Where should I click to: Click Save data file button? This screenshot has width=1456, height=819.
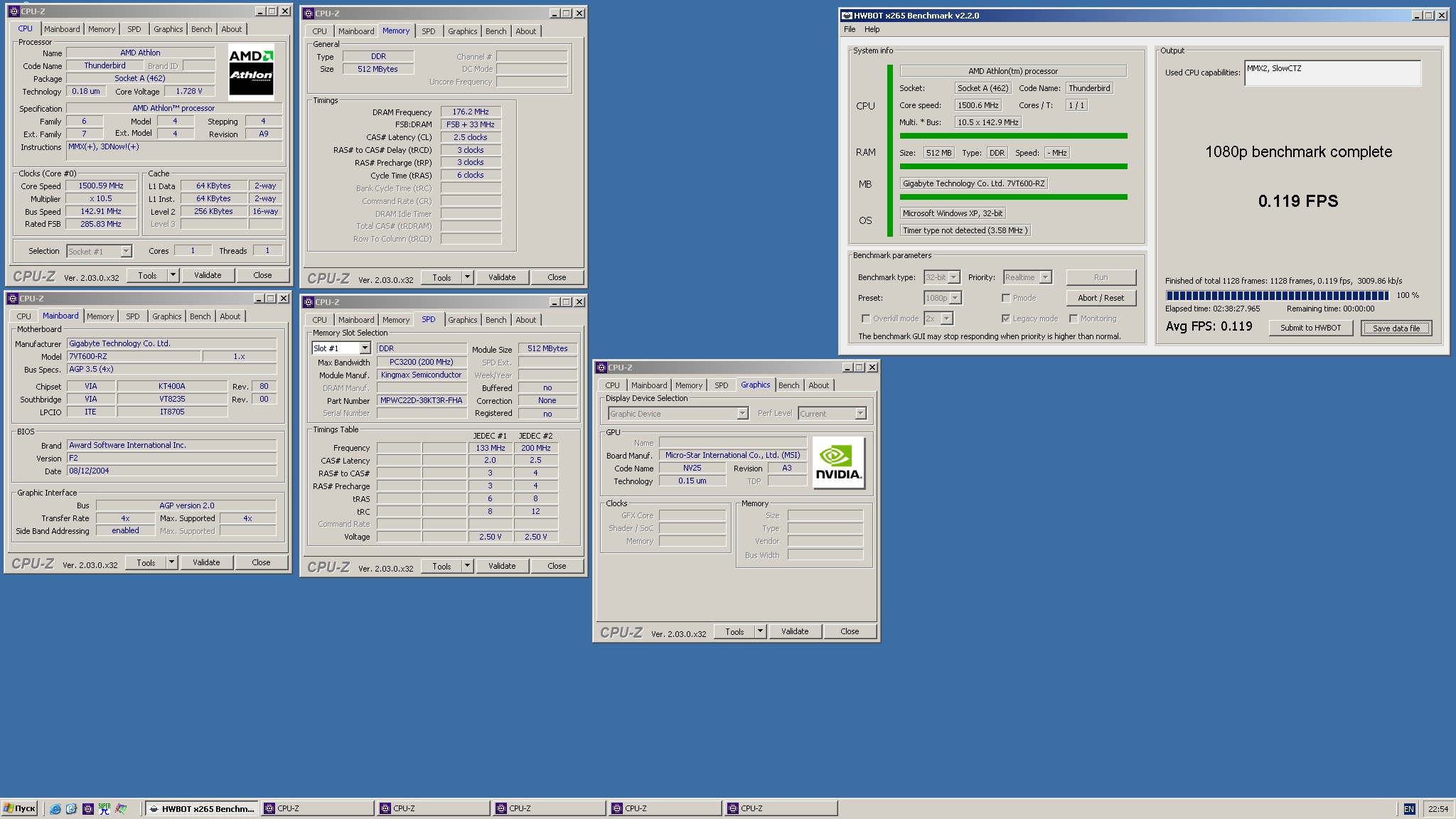point(1396,328)
